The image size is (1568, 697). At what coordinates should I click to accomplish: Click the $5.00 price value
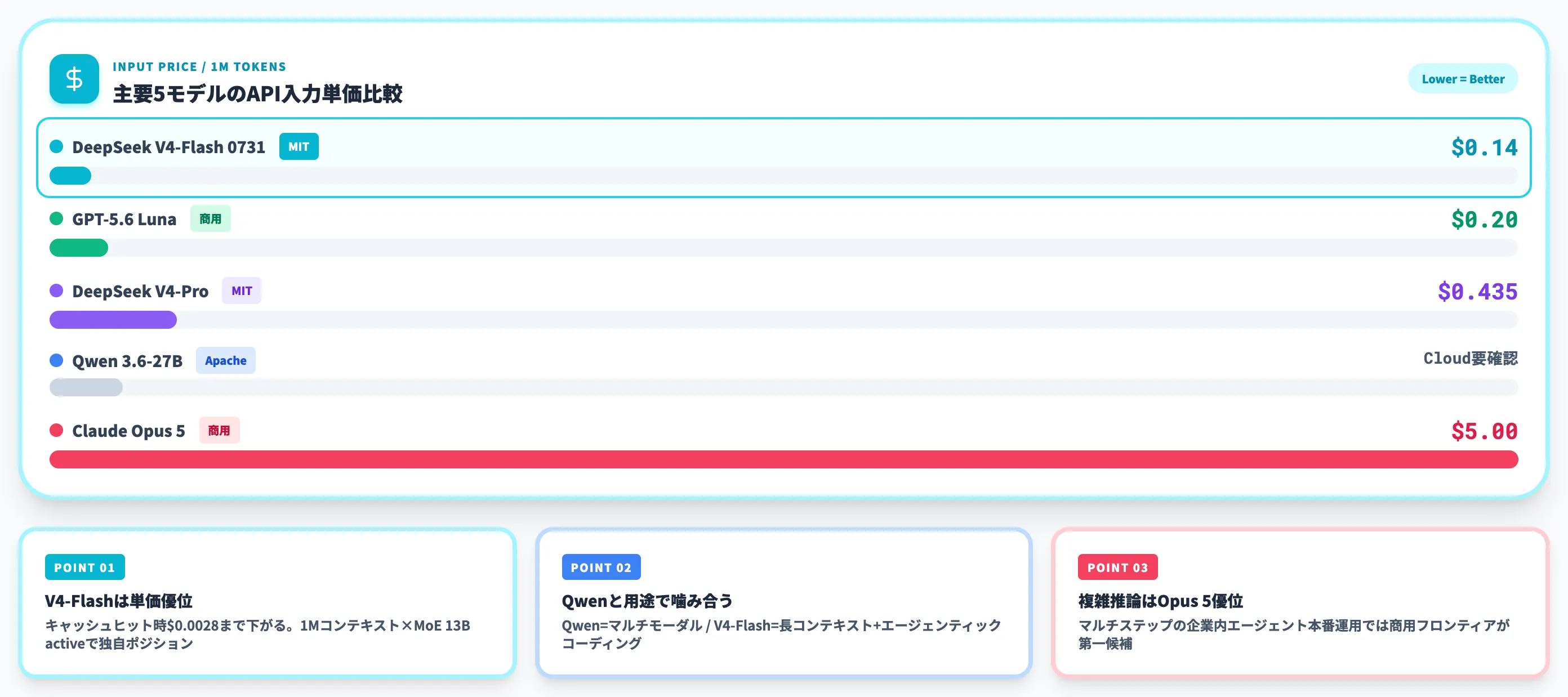tap(1484, 431)
